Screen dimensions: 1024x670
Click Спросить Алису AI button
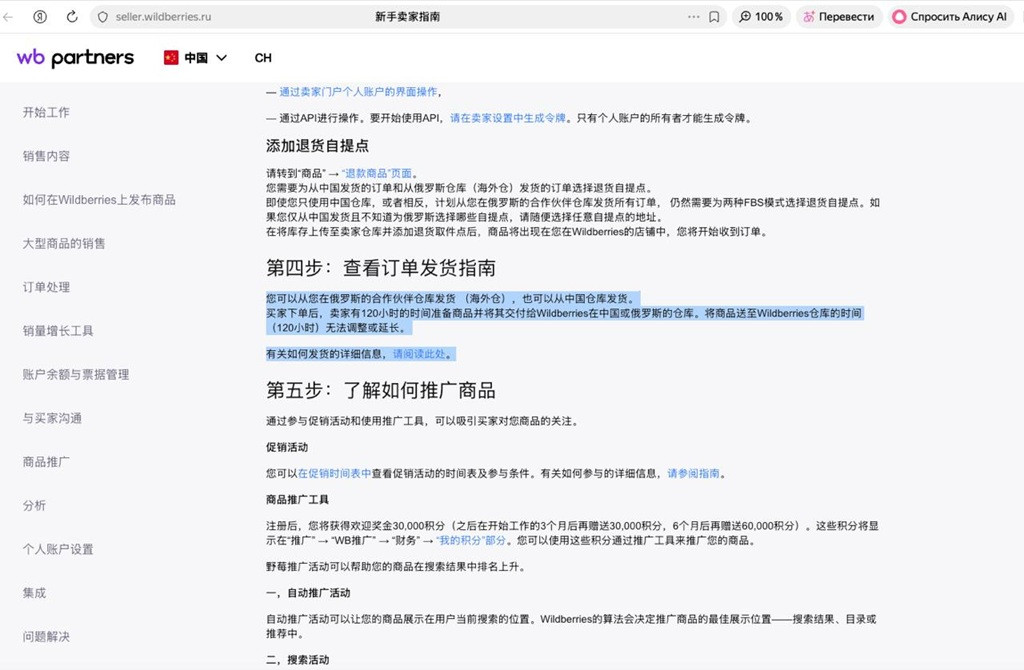coord(950,17)
